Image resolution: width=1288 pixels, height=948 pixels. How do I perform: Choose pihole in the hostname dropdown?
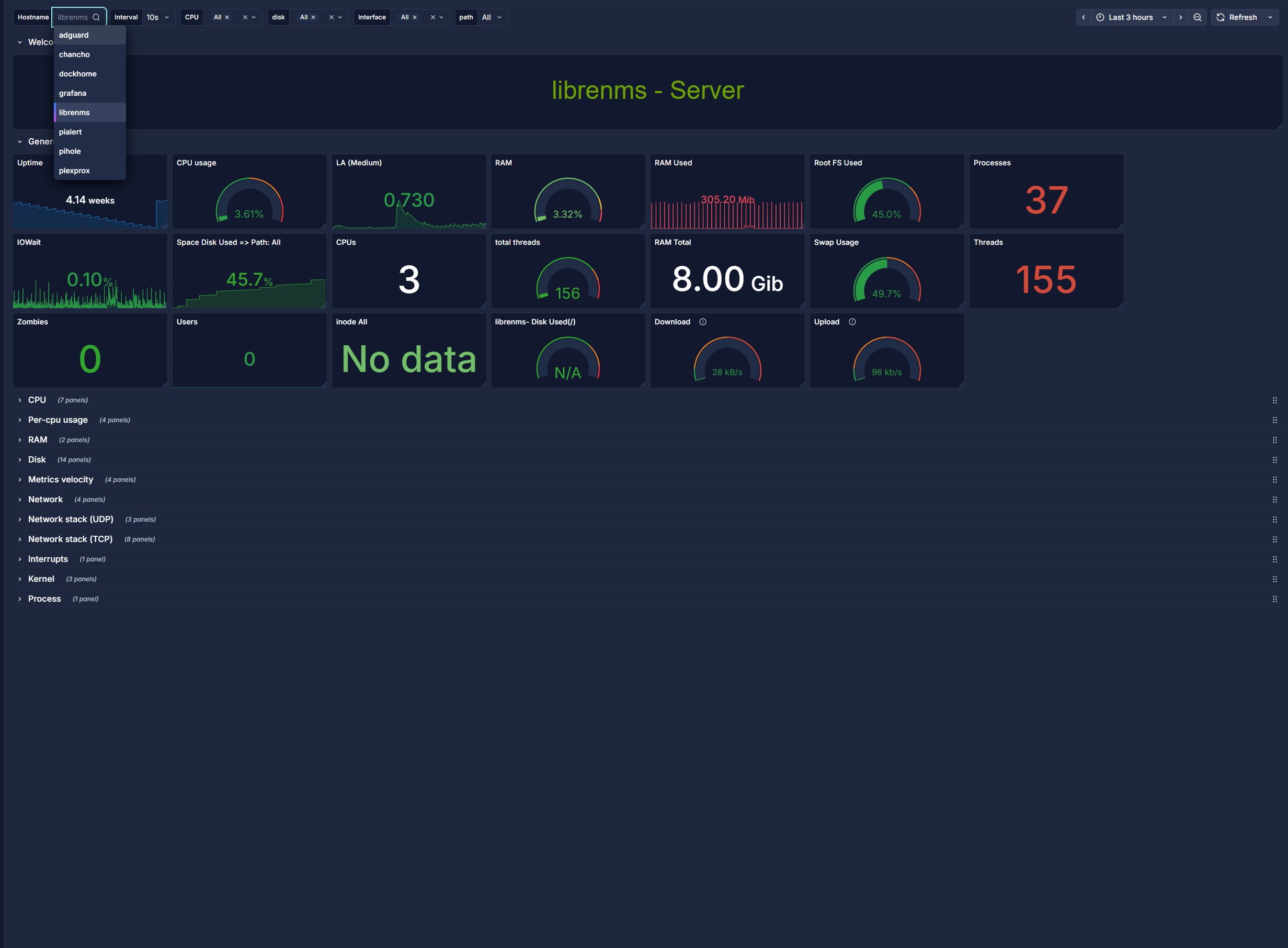click(70, 152)
